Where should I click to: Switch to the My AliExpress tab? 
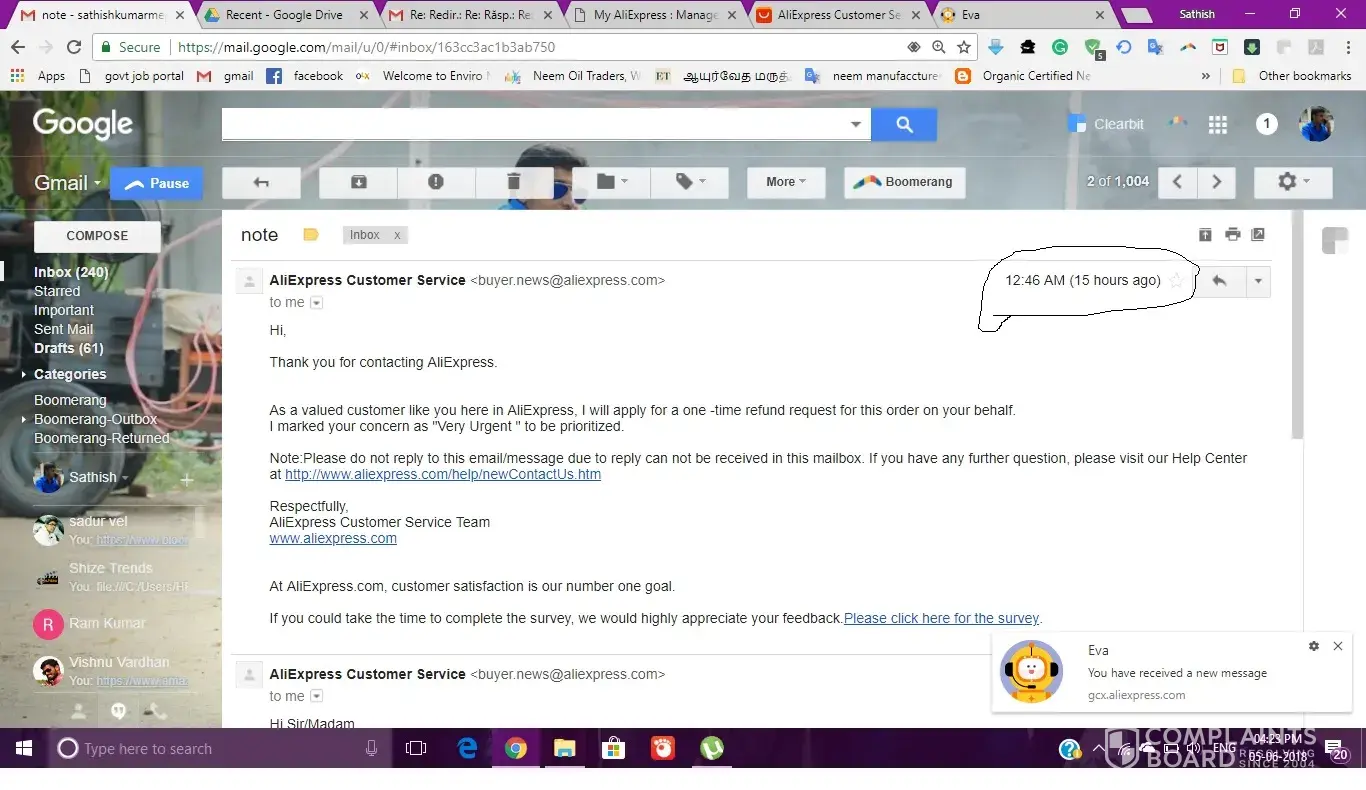(x=654, y=15)
